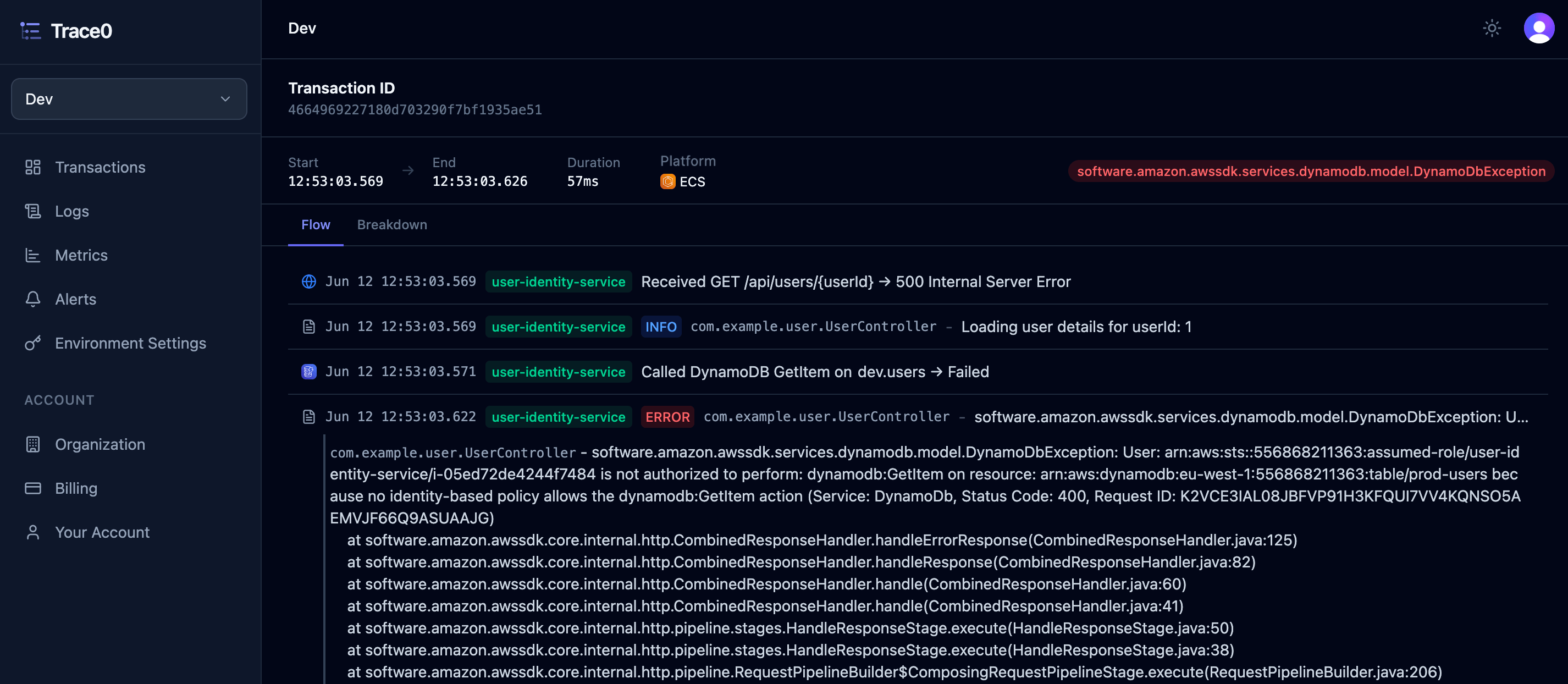Click the Alerts bell icon
Viewport: 1568px width, 684px height.
pyautogui.click(x=33, y=299)
